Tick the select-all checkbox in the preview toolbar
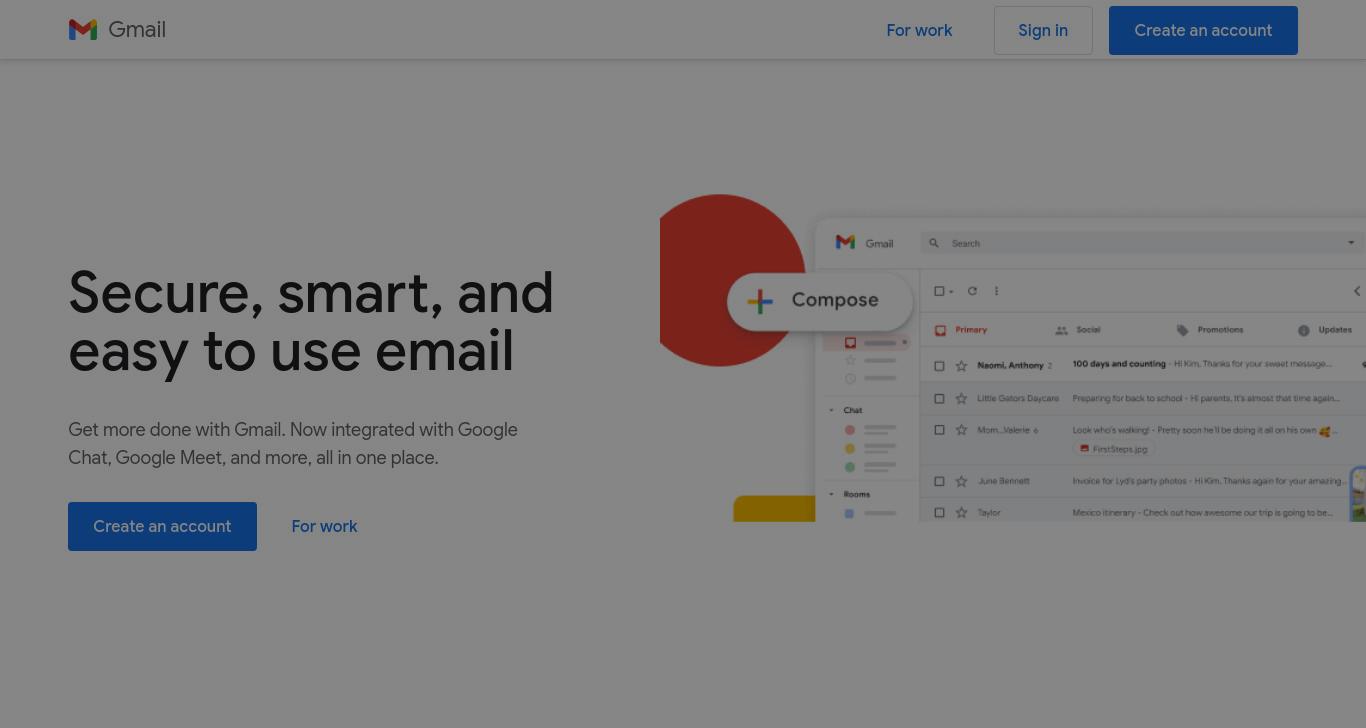Viewport: 1366px width, 728px height. pos(939,291)
